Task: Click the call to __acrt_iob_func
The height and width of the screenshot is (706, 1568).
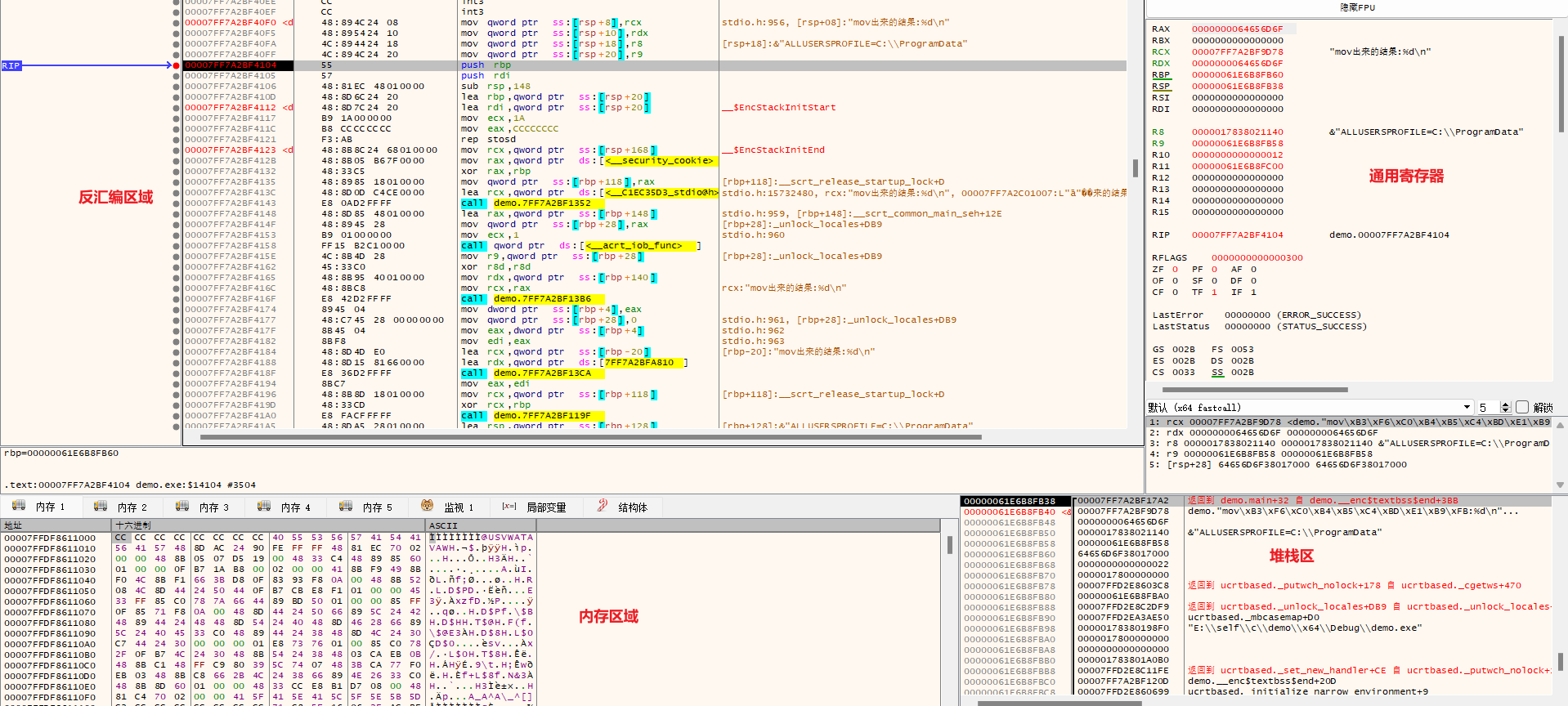Action: [x=580, y=246]
